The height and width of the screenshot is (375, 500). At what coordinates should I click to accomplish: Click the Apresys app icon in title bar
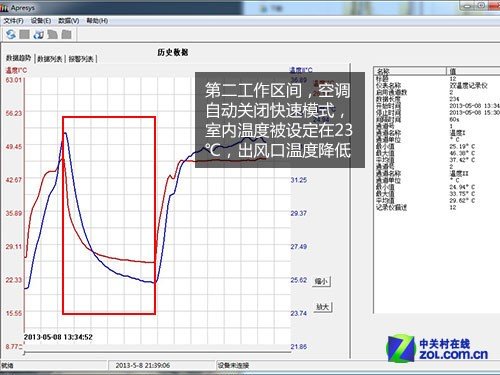point(4,8)
